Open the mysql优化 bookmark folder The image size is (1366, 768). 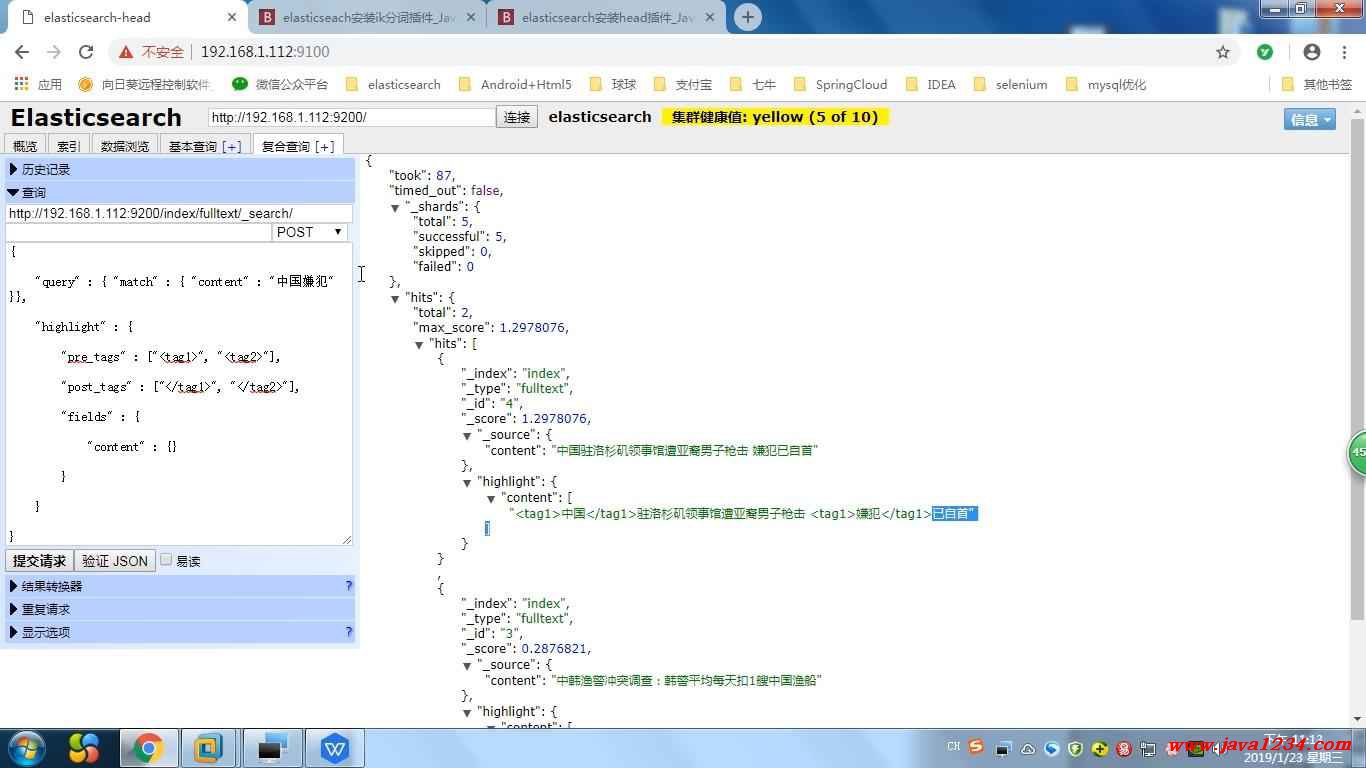coord(1106,84)
